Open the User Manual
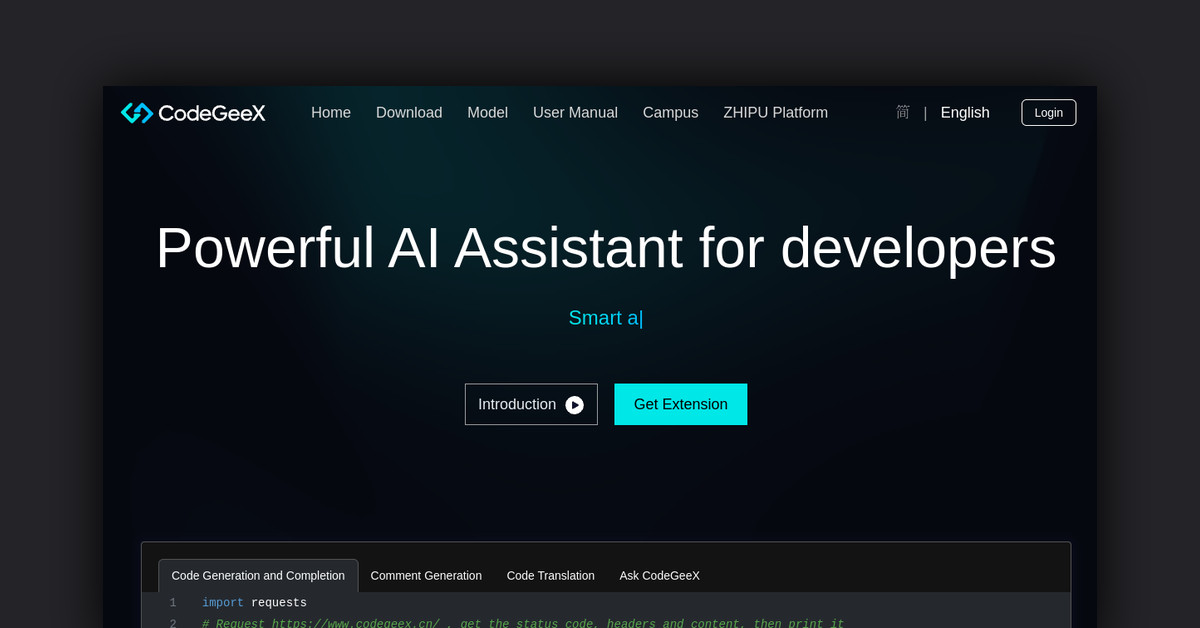 pyautogui.click(x=575, y=112)
